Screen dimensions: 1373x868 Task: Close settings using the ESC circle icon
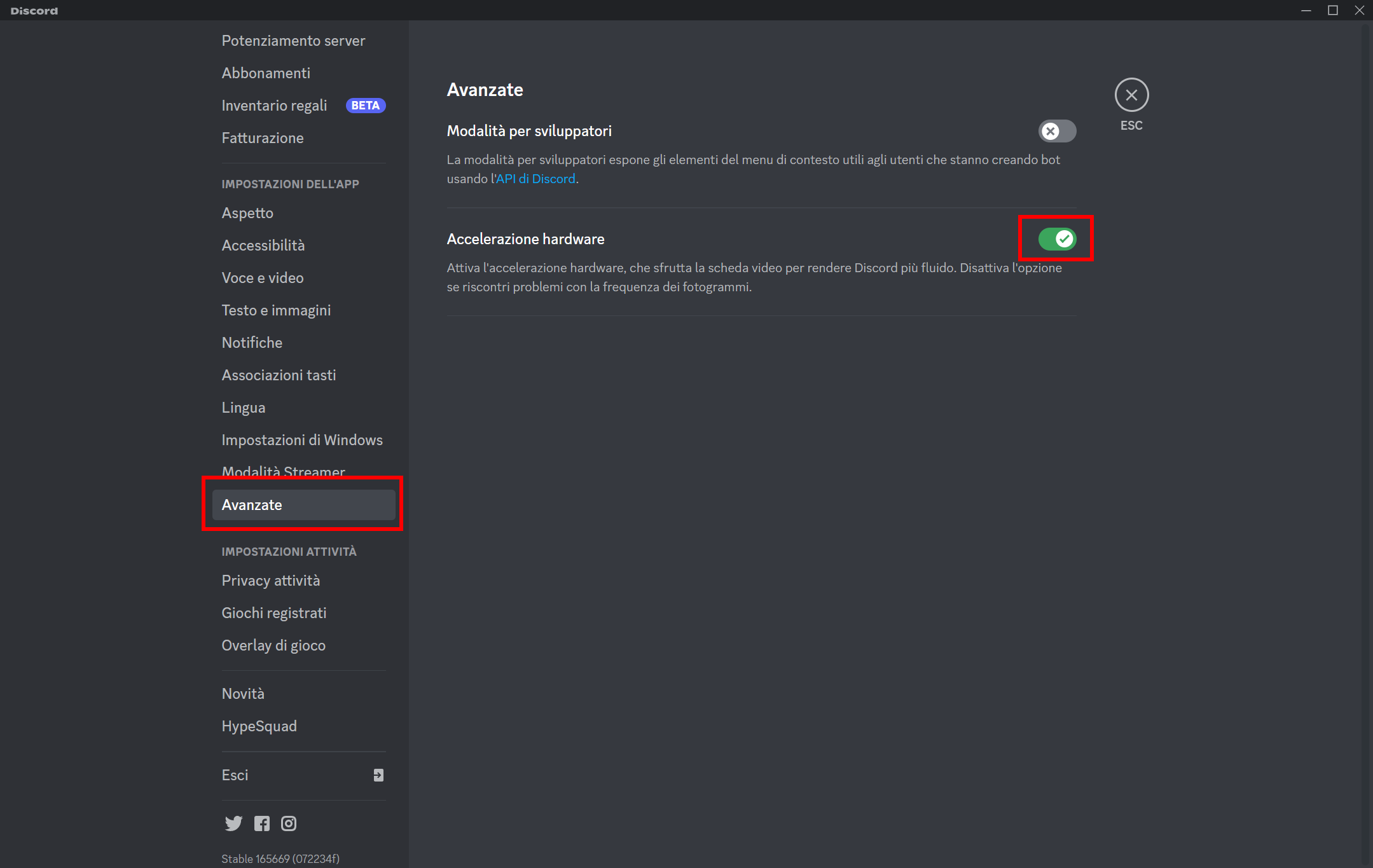[x=1131, y=95]
